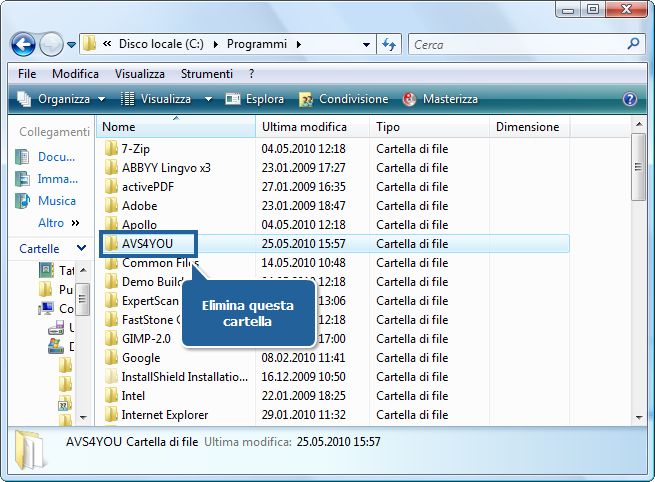Click the Visualizza views toolbar button
This screenshot has width=655, height=482.
pyautogui.click(x=156, y=99)
